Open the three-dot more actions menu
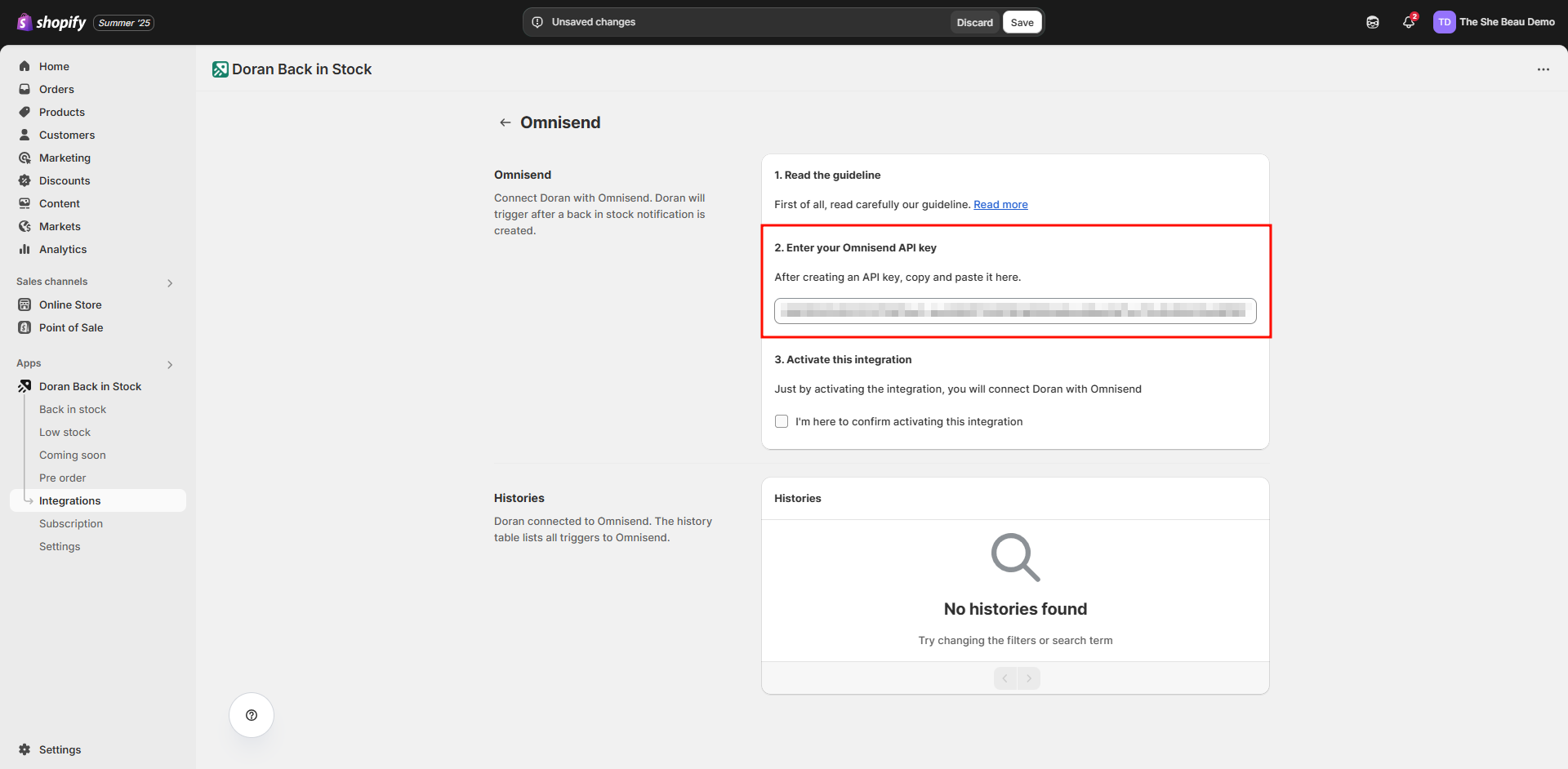This screenshot has height=769, width=1568. 1543,69
